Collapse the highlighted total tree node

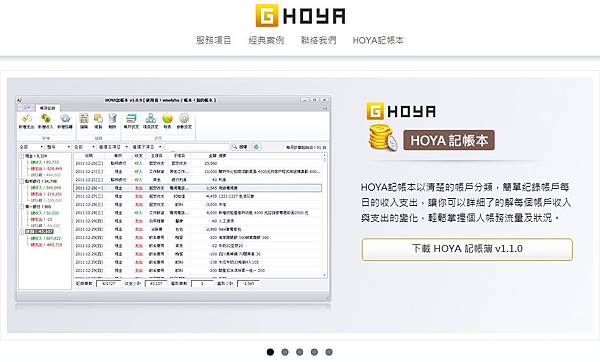(x=22, y=232)
